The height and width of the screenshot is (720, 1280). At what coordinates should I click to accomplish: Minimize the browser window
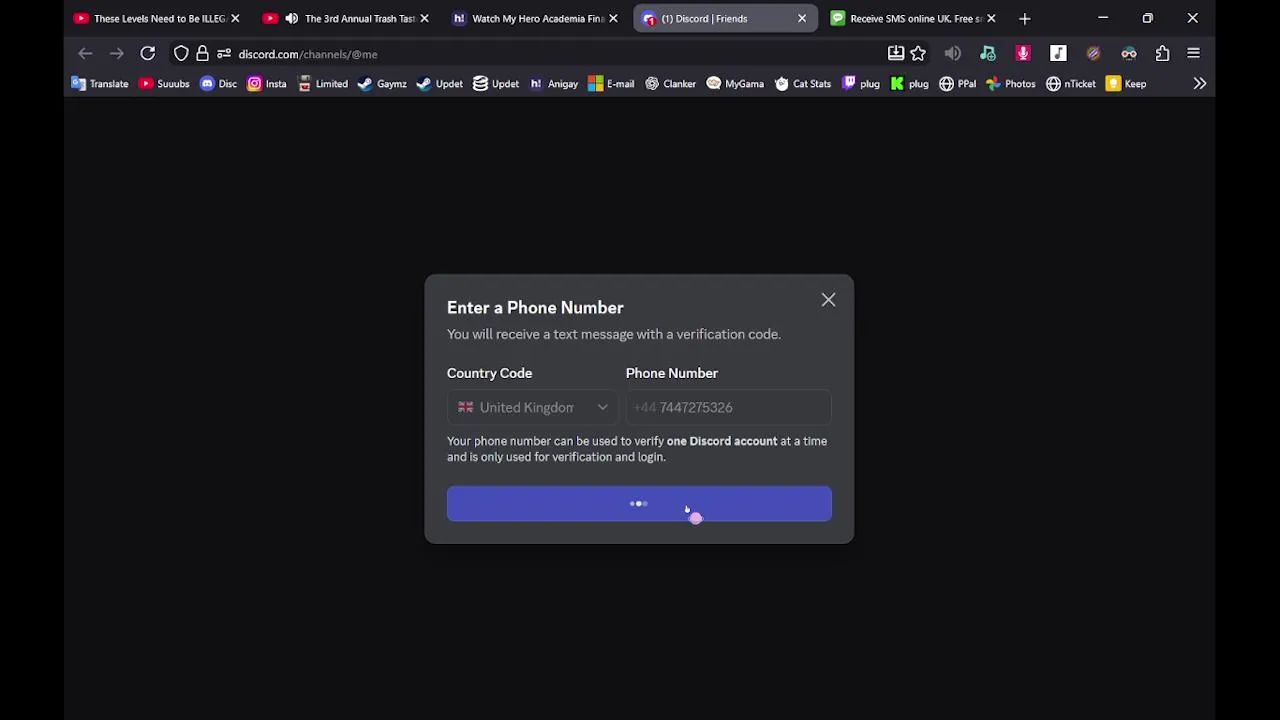click(1103, 18)
